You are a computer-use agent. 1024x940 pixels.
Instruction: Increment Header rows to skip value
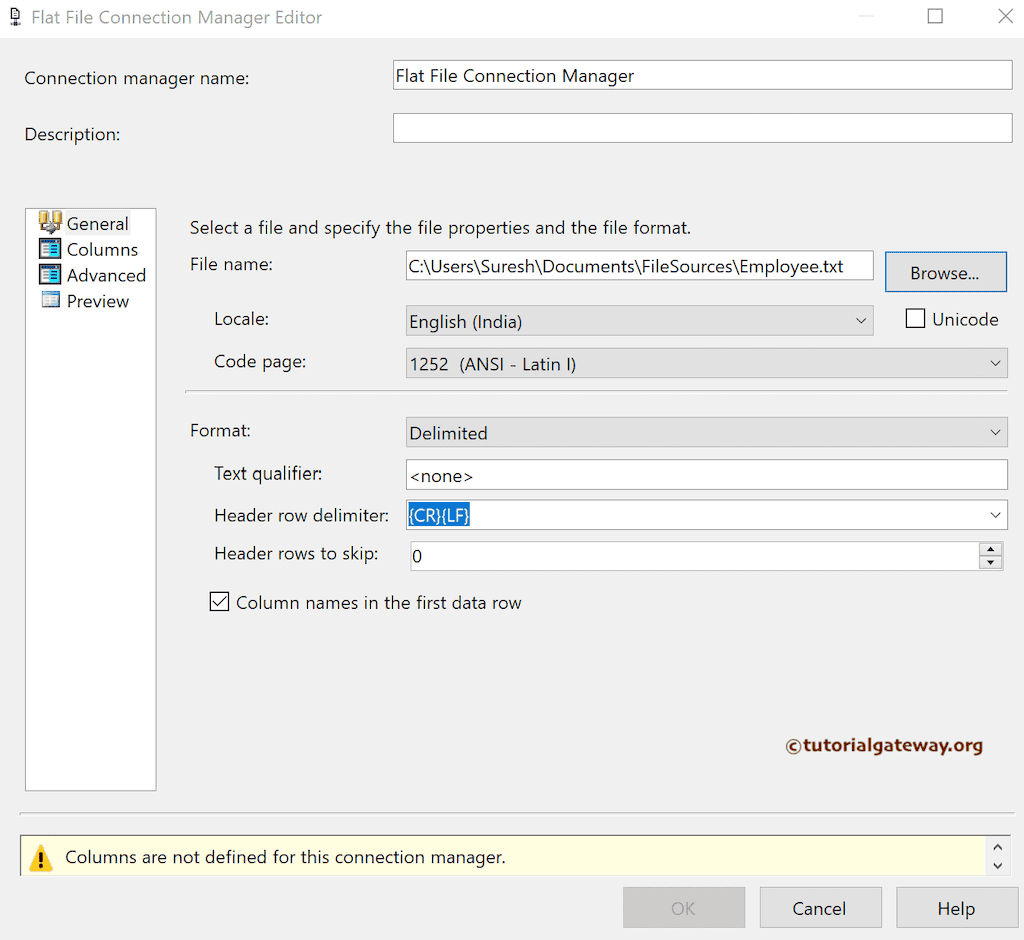pyautogui.click(x=990, y=549)
